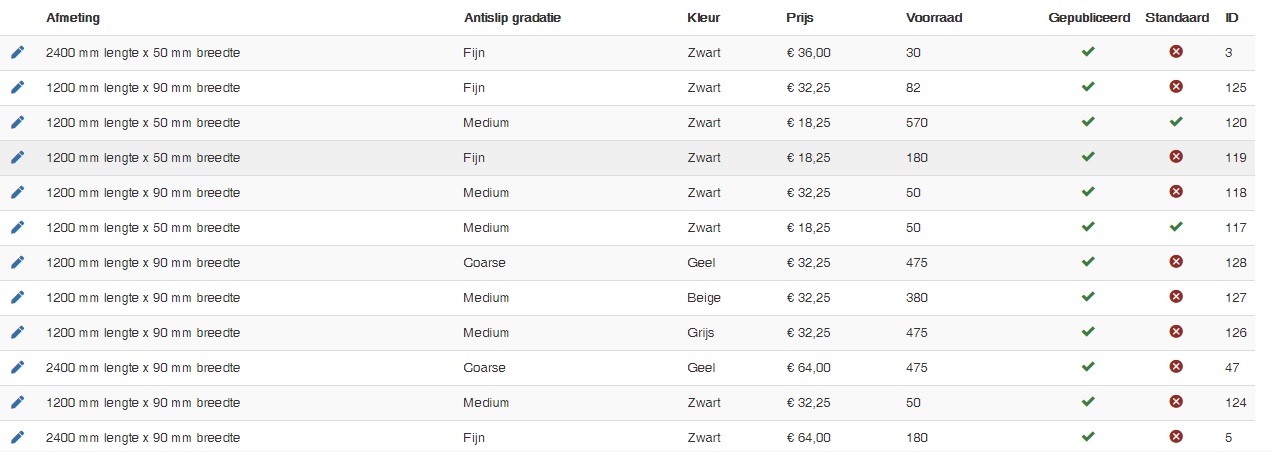This screenshot has width=1273, height=452.
Task: Click the edit pencil for row ID 3
Action: click(x=17, y=52)
